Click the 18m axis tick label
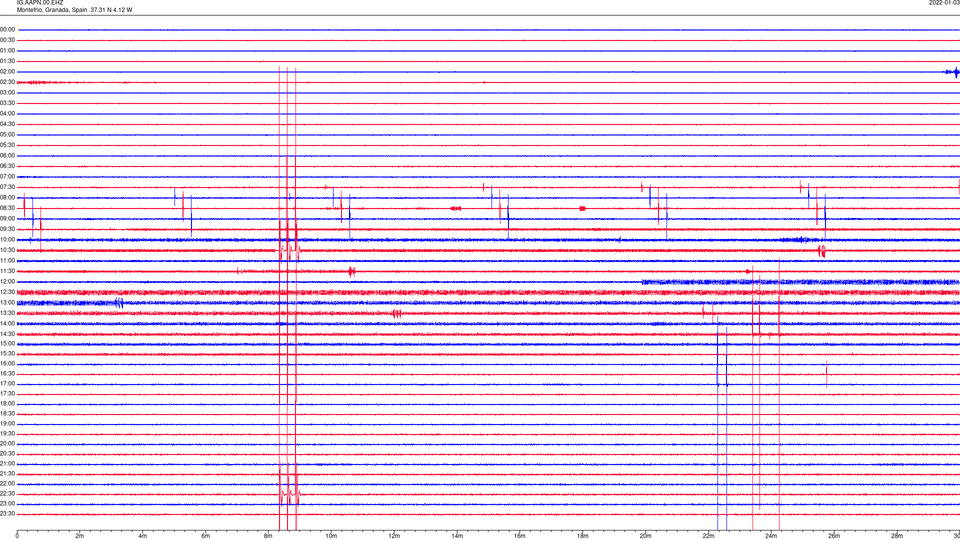This screenshot has height=540, width=960. coord(582,536)
